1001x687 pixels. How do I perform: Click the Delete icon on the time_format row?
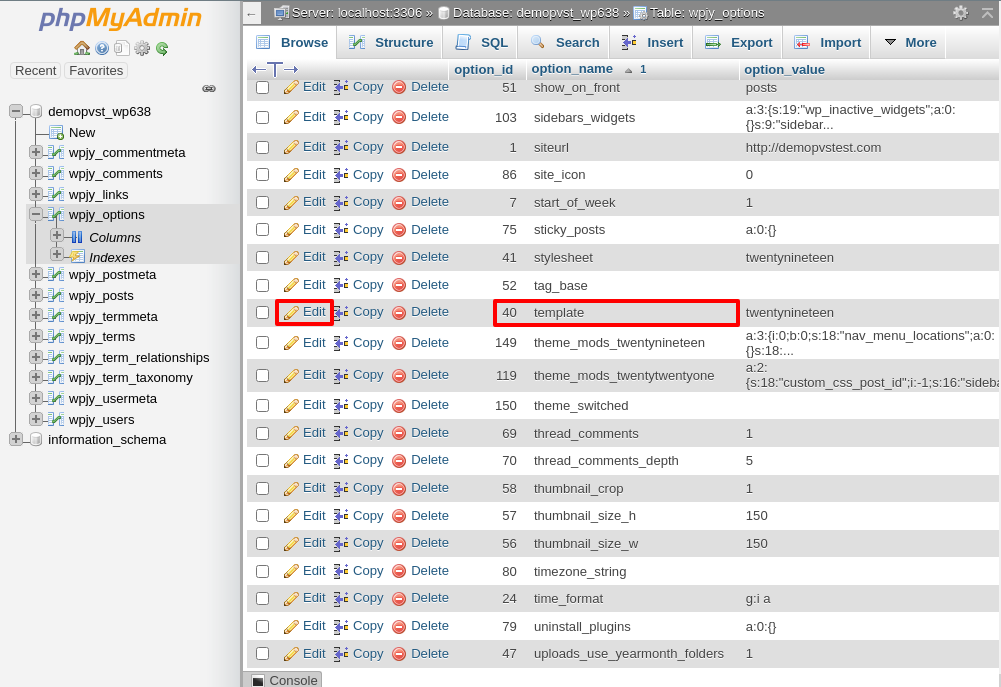[399, 599]
